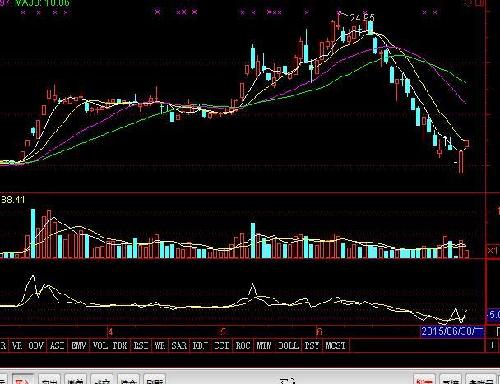This screenshot has height=384, width=500.
Task: Open the KDJ indicator tab
Action: [x=200, y=345]
